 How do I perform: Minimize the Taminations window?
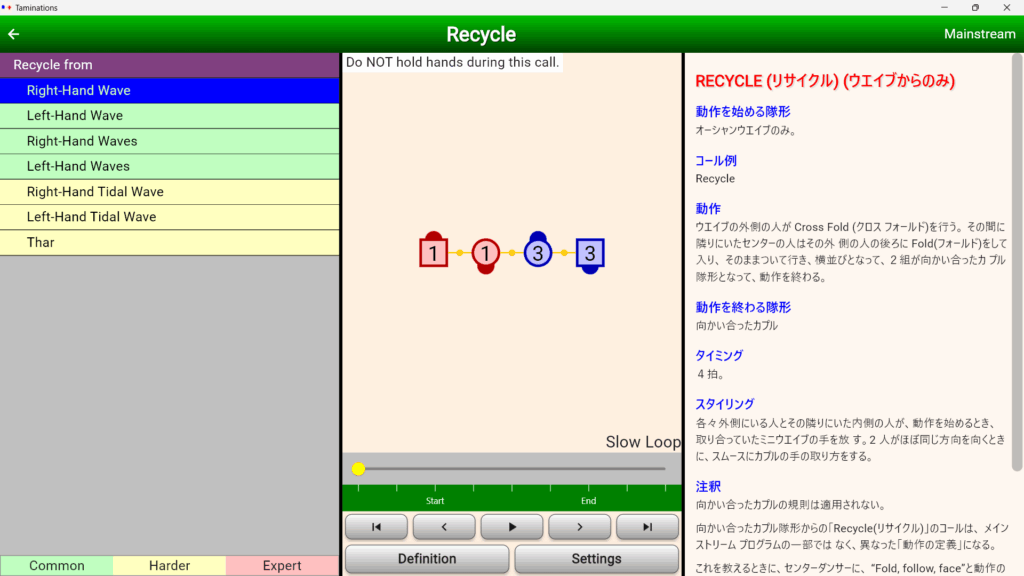pos(944,7)
